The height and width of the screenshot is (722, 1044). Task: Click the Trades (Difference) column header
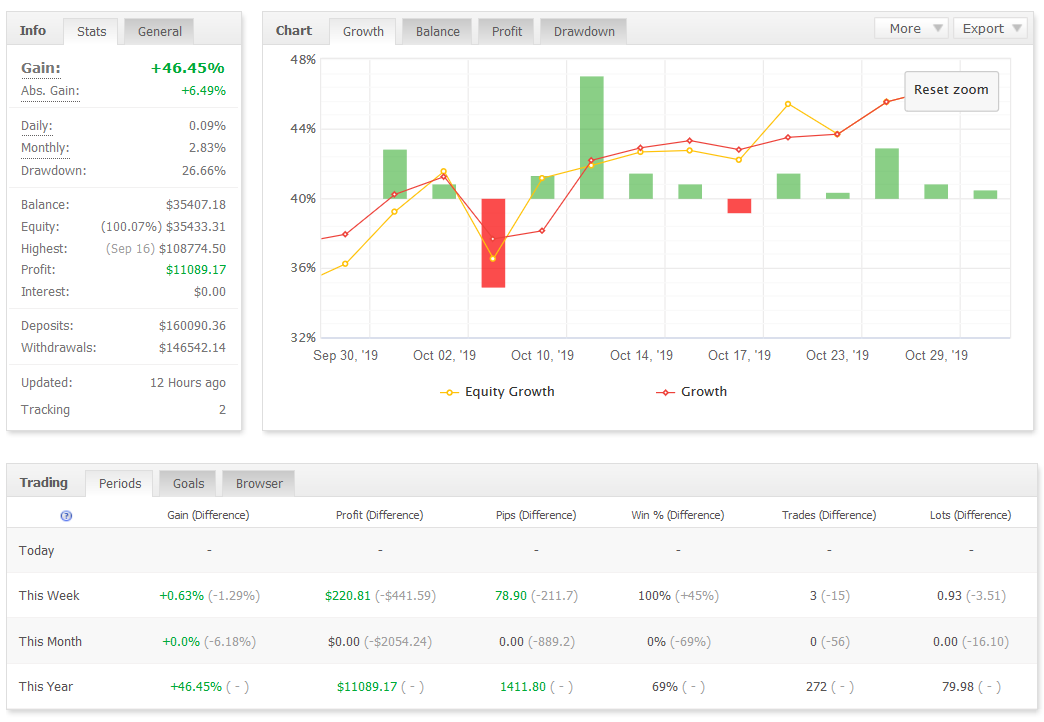(x=829, y=515)
